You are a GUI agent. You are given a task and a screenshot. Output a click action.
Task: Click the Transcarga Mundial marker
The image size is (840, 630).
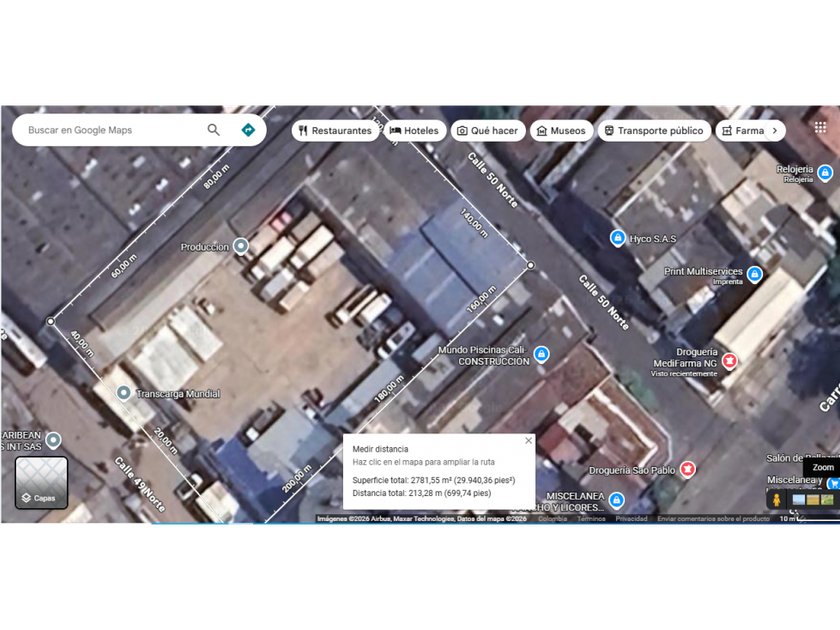(x=123, y=393)
